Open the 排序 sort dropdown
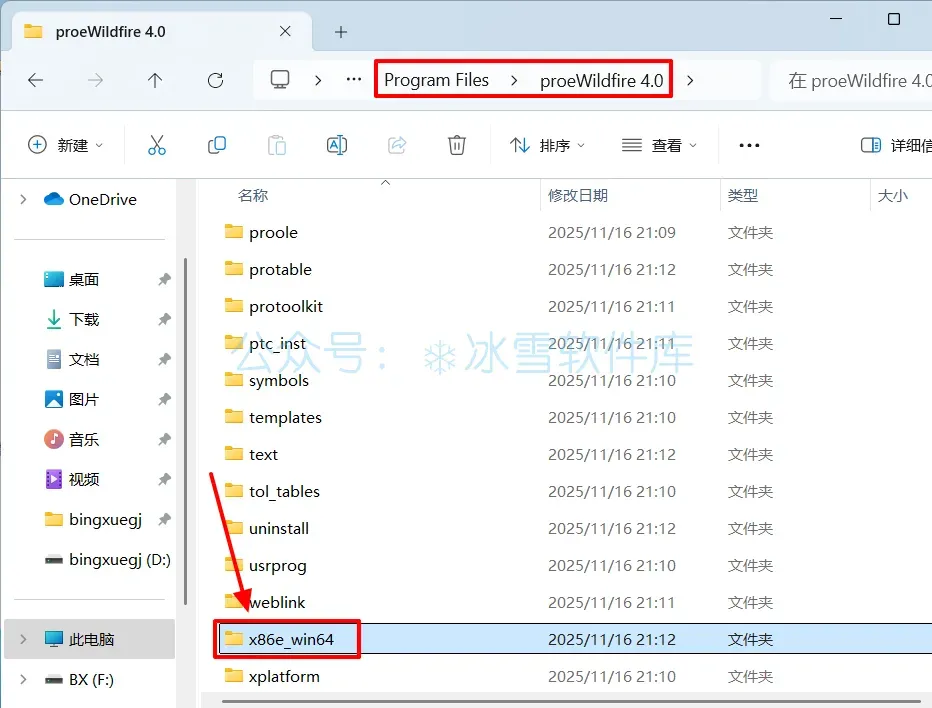The height and width of the screenshot is (708, 932). point(547,145)
